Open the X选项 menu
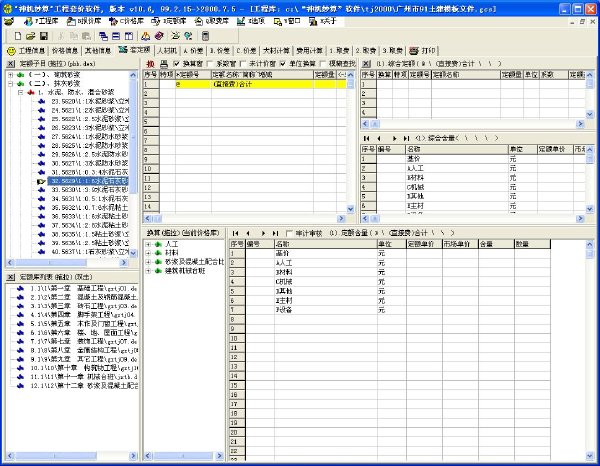Viewport: 600px width, 466px height. [x=251, y=21]
